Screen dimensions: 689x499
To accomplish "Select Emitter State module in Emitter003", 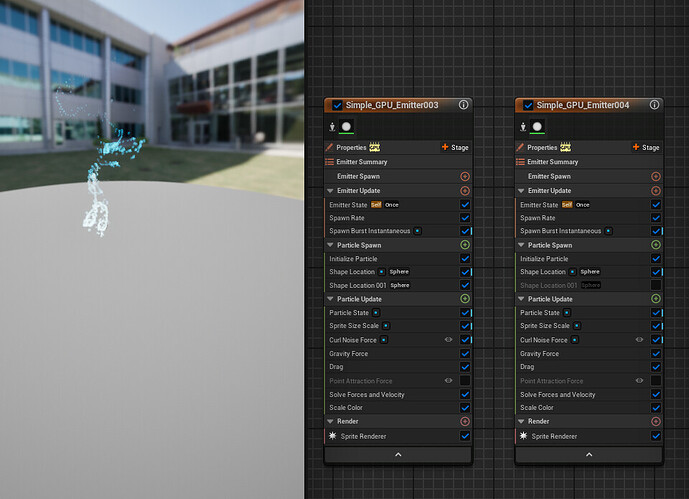I will point(398,205).
